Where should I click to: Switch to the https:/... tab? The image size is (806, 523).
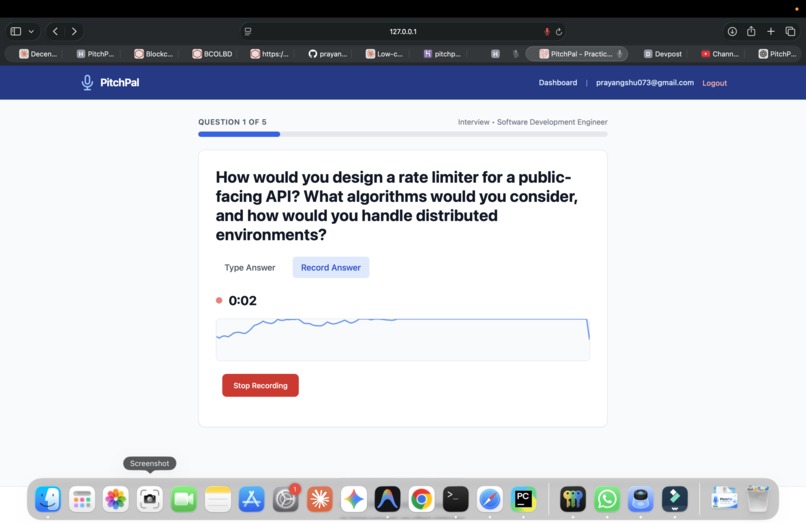[x=270, y=53]
